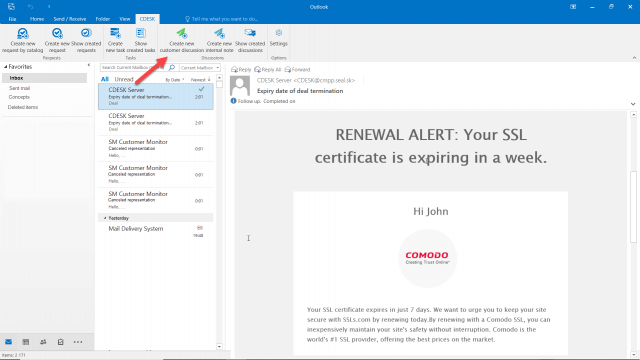
Task: Open By Date sort dropdown
Action: coord(175,80)
